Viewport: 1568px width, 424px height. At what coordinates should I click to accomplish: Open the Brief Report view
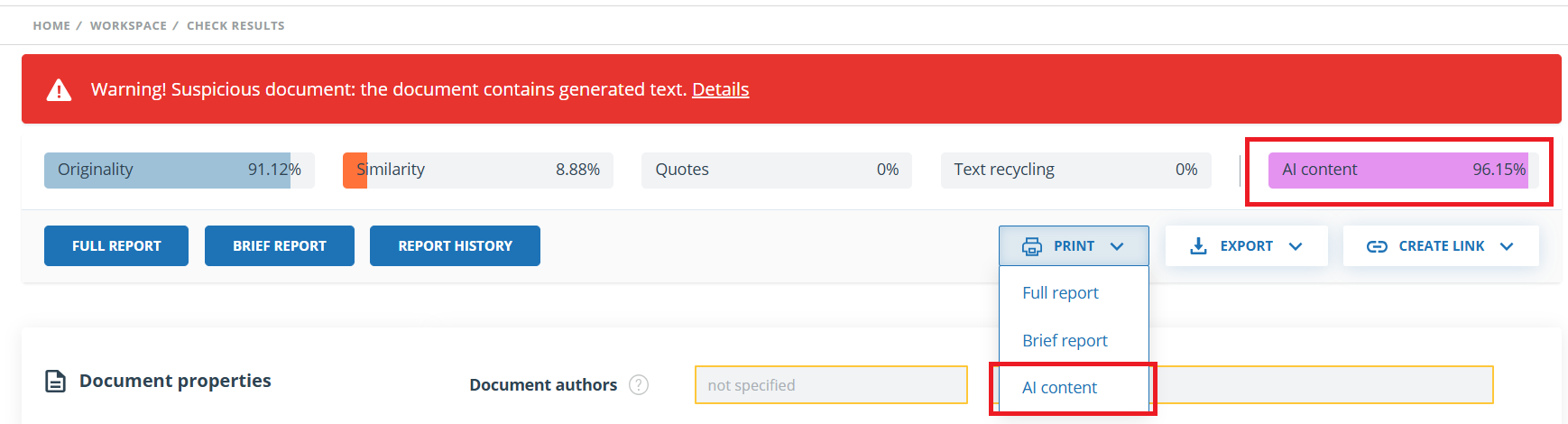click(x=280, y=246)
